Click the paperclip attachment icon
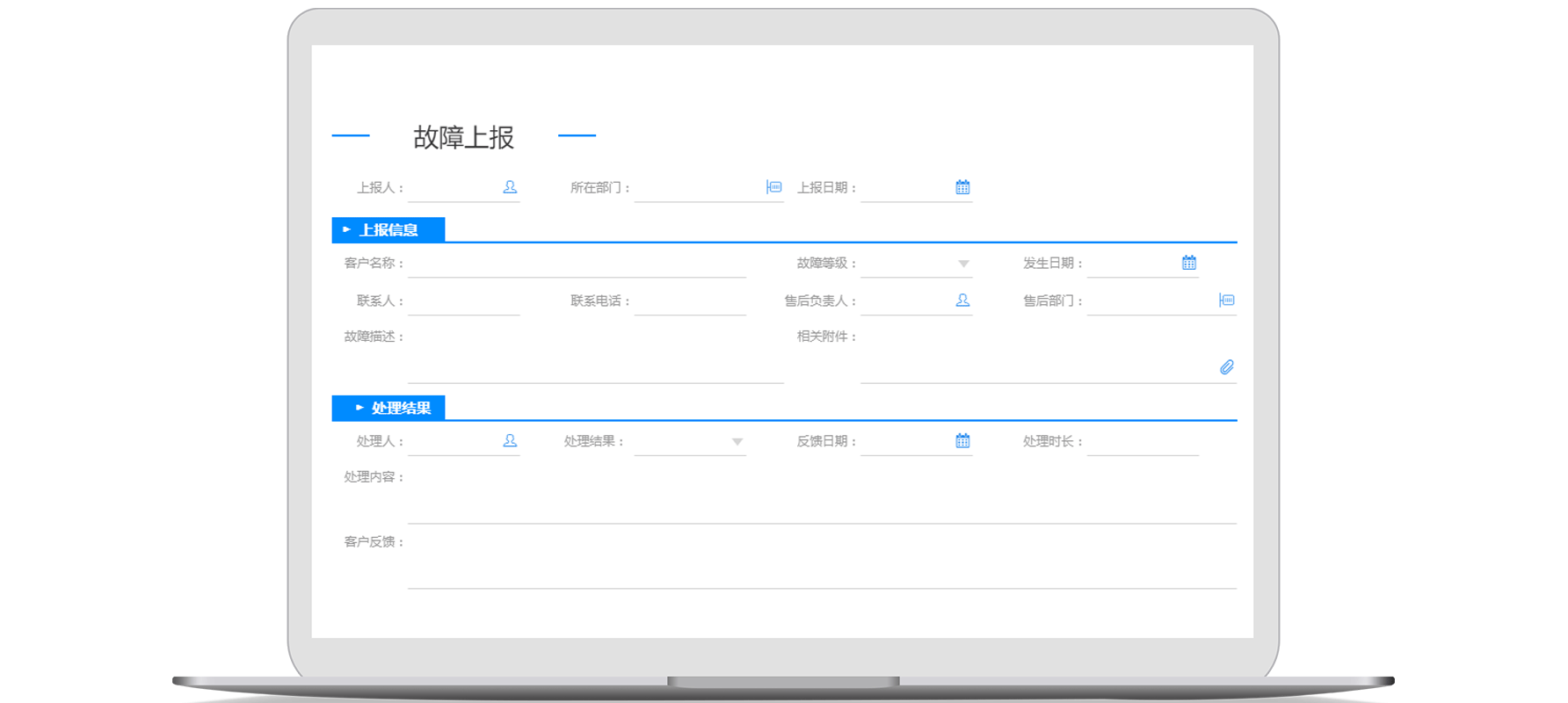 1227,367
